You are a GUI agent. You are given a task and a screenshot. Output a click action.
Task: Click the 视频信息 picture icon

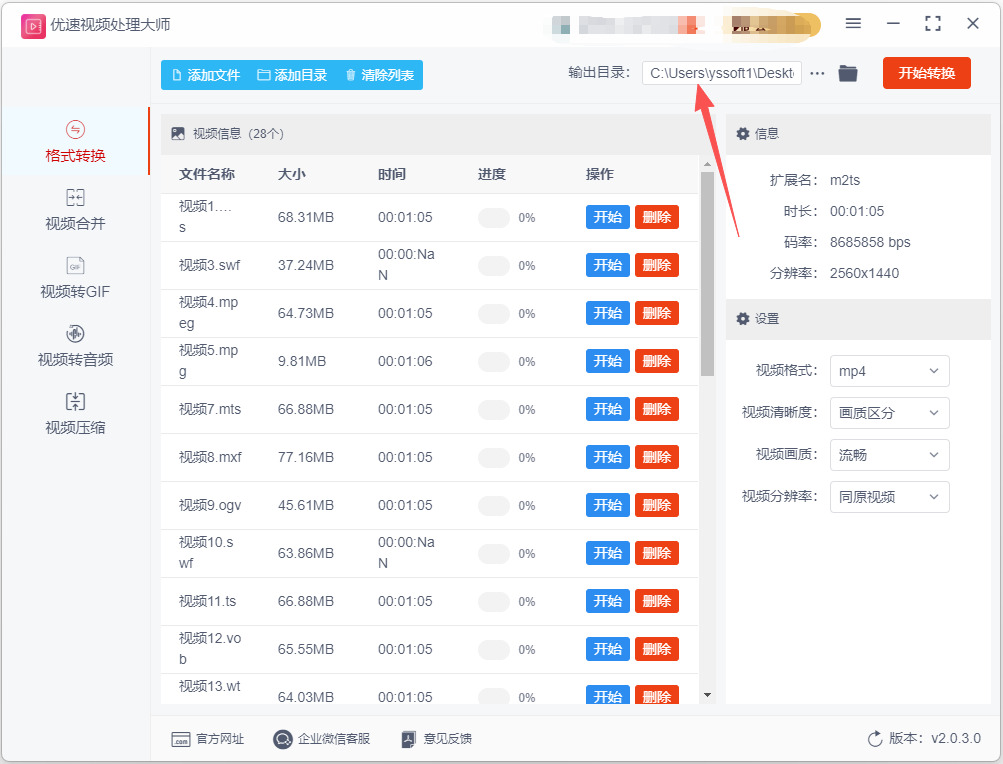point(178,133)
